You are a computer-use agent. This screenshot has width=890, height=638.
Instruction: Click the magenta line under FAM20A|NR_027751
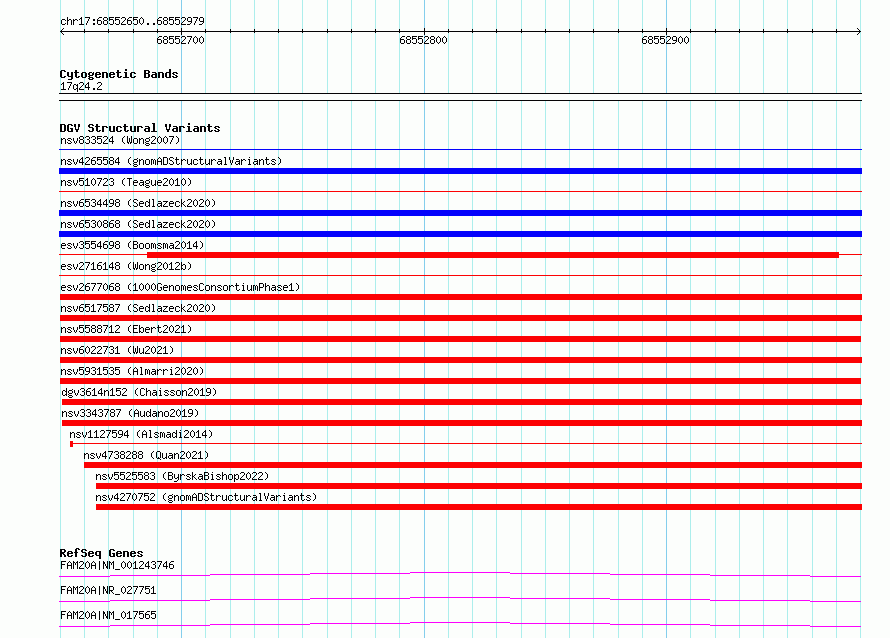pyautogui.click(x=460, y=599)
